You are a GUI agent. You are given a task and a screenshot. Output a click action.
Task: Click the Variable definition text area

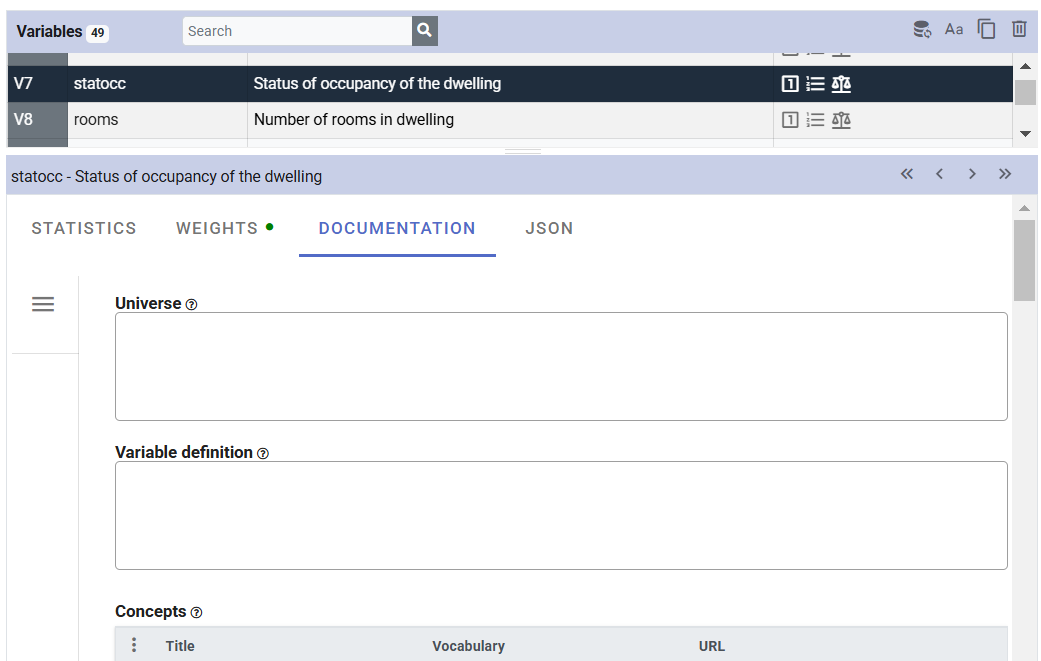pyautogui.click(x=561, y=515)
